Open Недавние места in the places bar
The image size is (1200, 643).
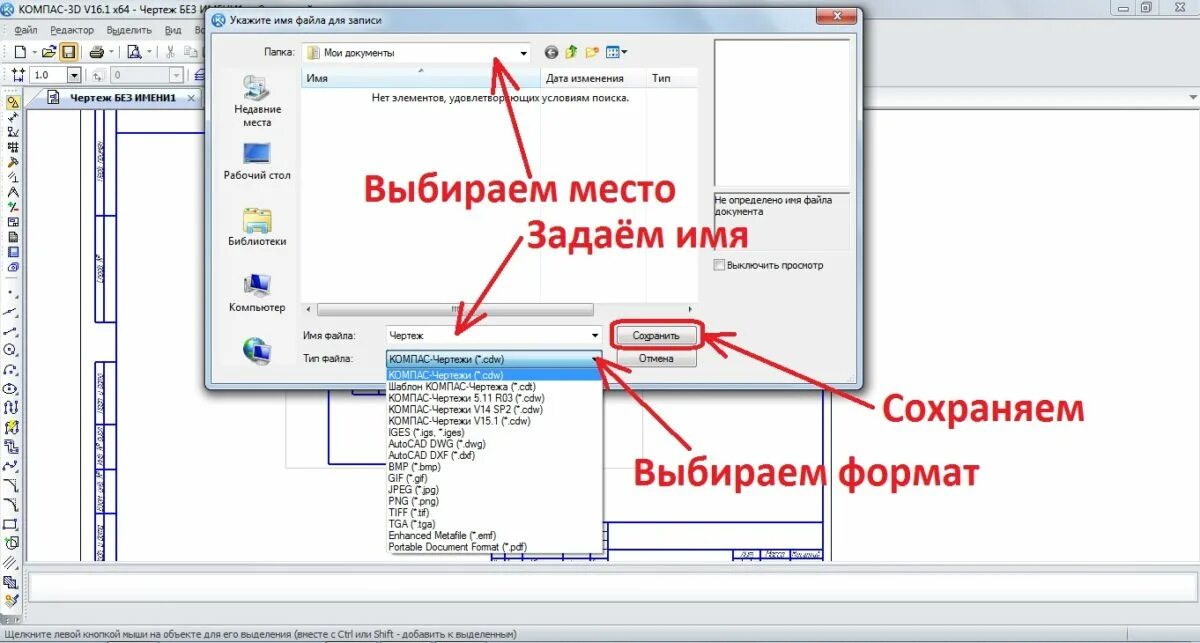pos(257,101)
